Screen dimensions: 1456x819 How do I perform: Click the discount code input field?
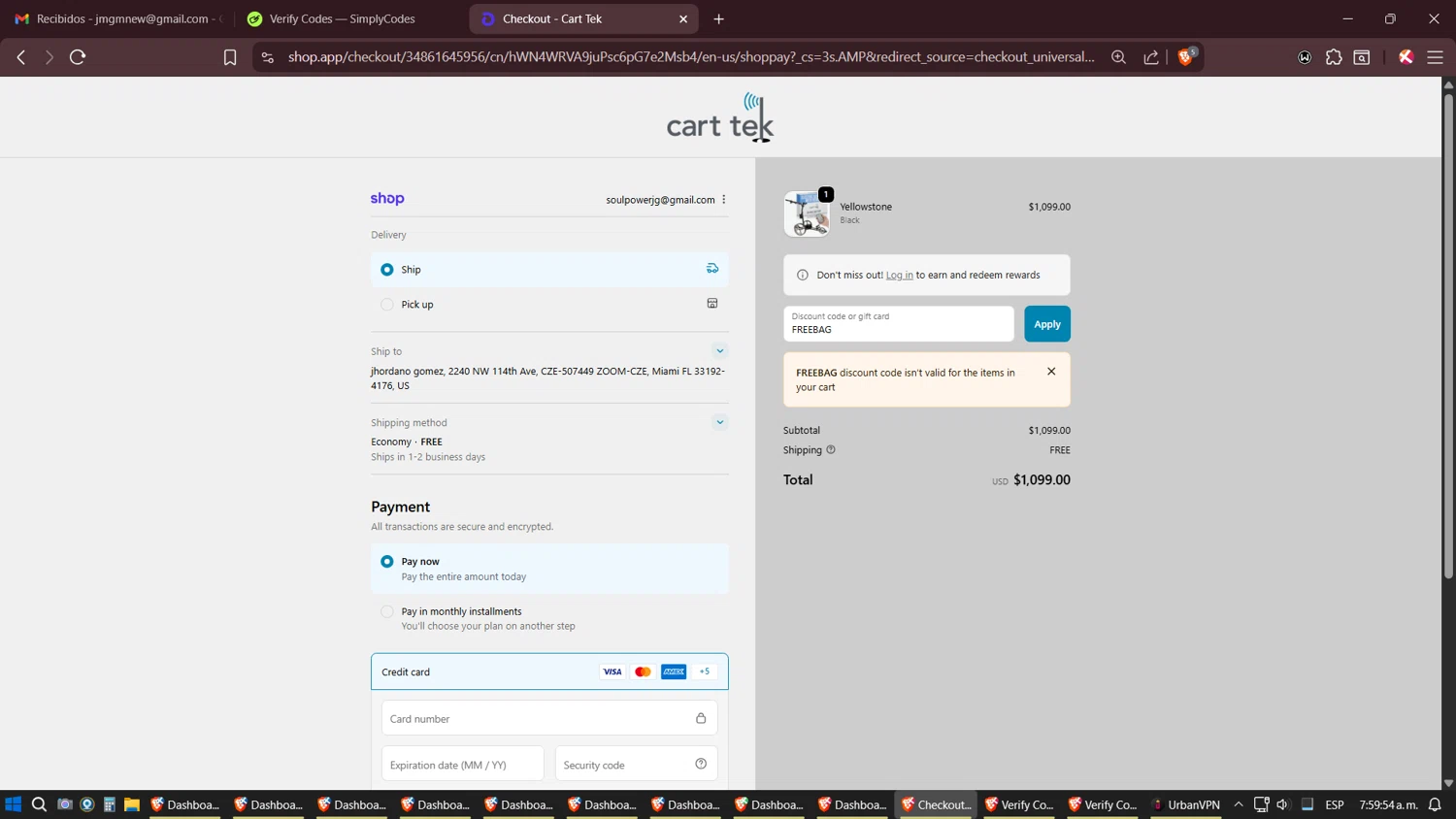pos(899,324)
